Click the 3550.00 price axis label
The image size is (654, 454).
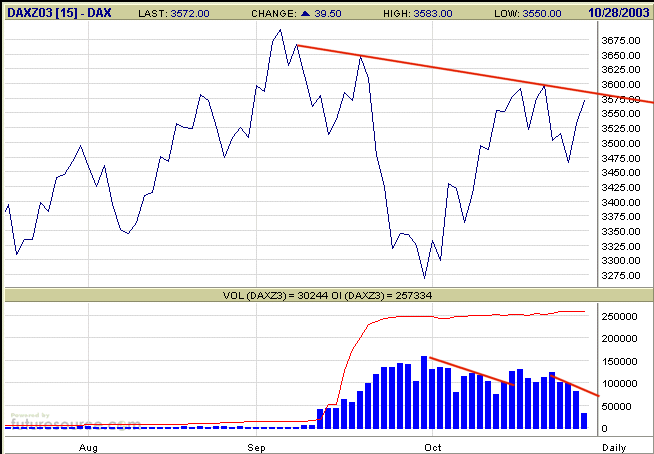coord(621,114)
